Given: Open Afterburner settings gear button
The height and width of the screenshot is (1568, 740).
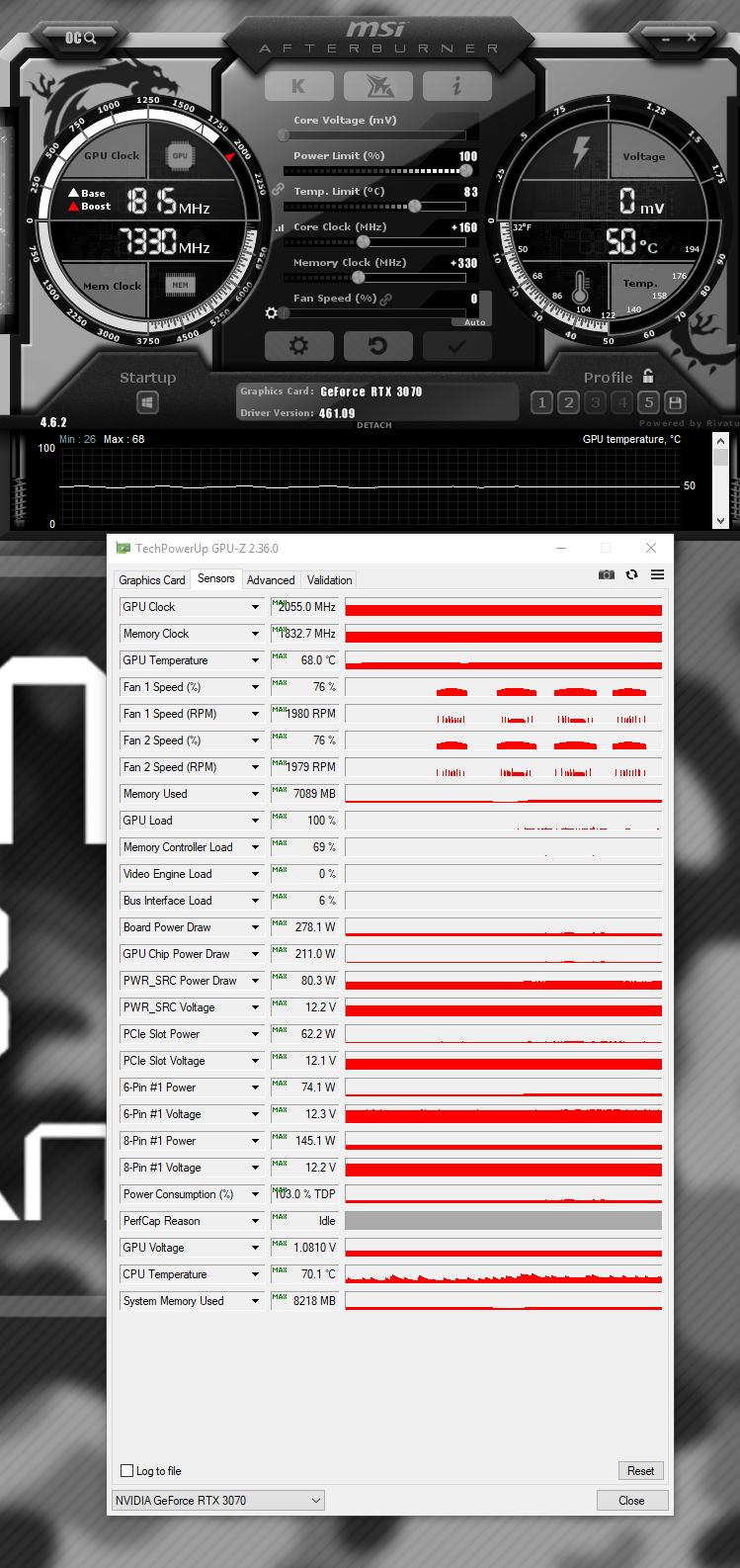Looking at the screenshot, I should coord(298,346).
